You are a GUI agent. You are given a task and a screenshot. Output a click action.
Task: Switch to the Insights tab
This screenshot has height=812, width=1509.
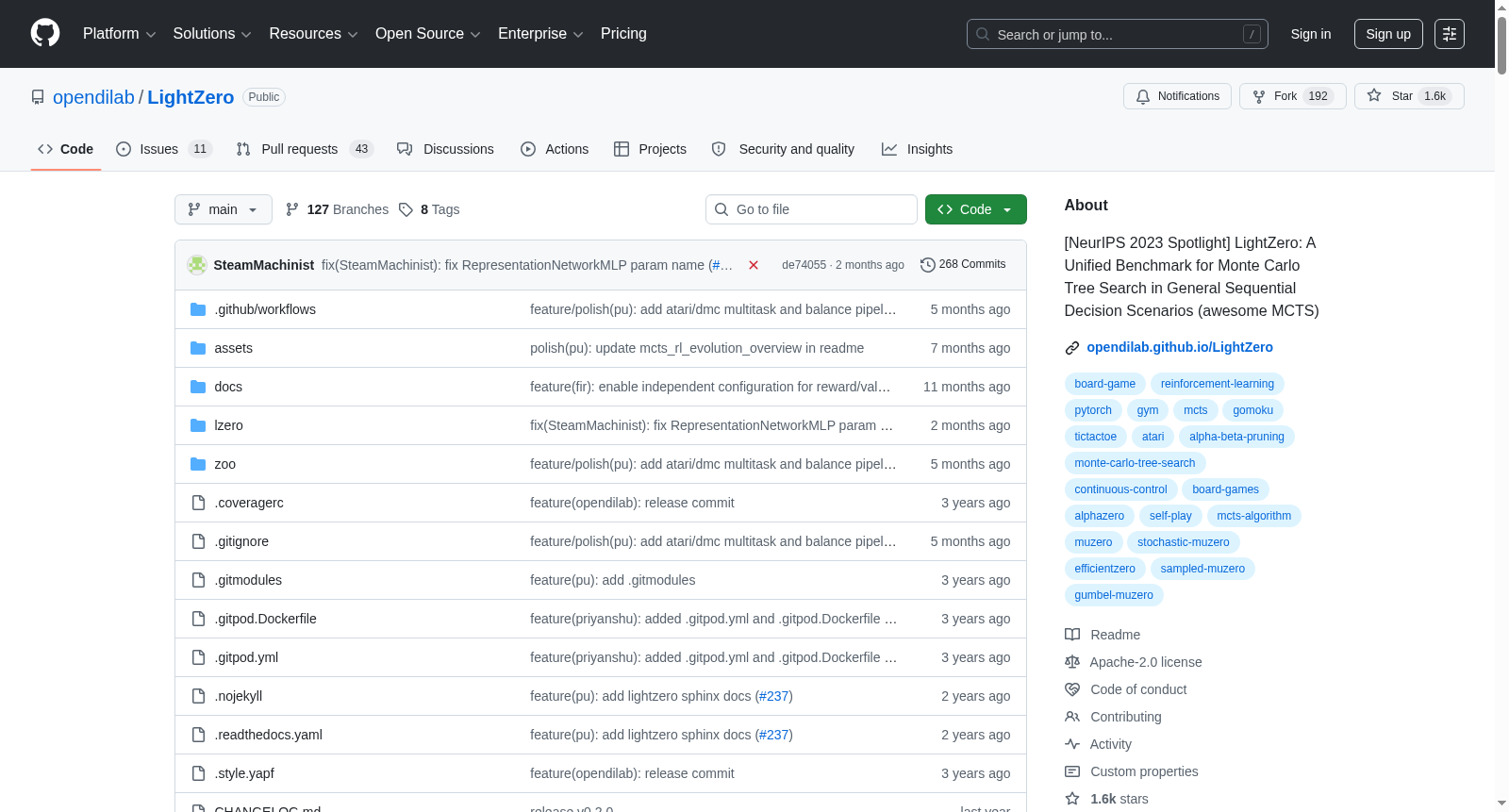point(917,149)
